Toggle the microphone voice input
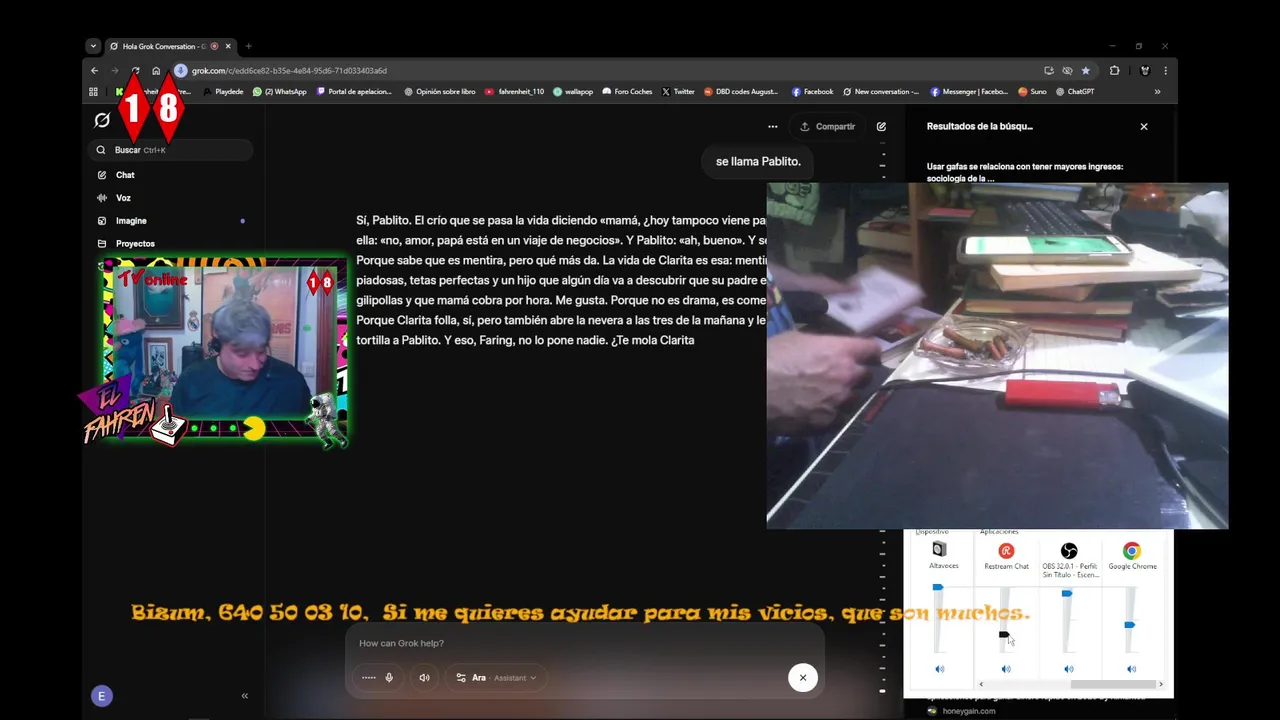The image size is (1280, 720). 389,678
